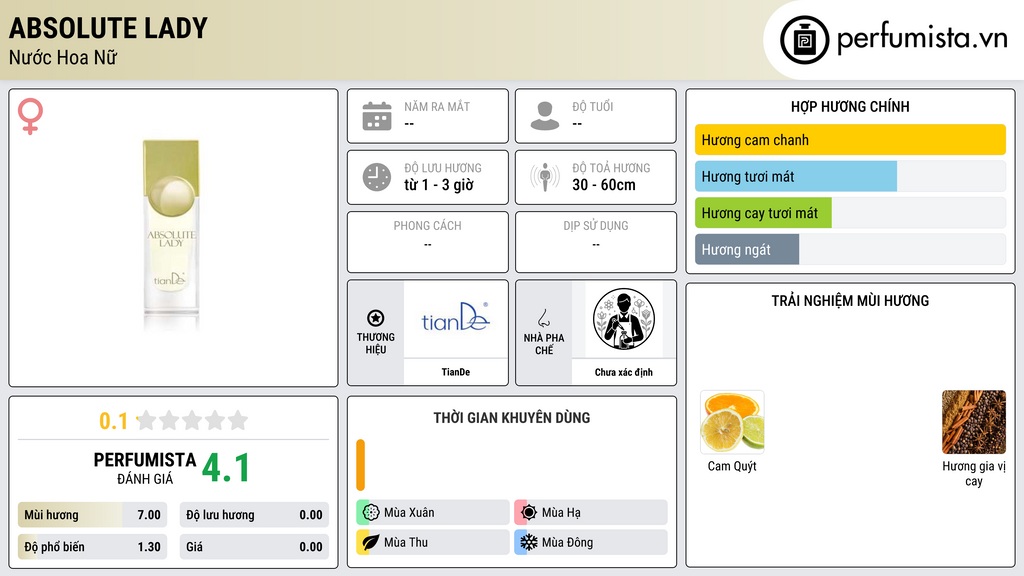Click the Mùa Hạ sun icon
Screen dimensions: 1024x576
click(x=529, y=513)
